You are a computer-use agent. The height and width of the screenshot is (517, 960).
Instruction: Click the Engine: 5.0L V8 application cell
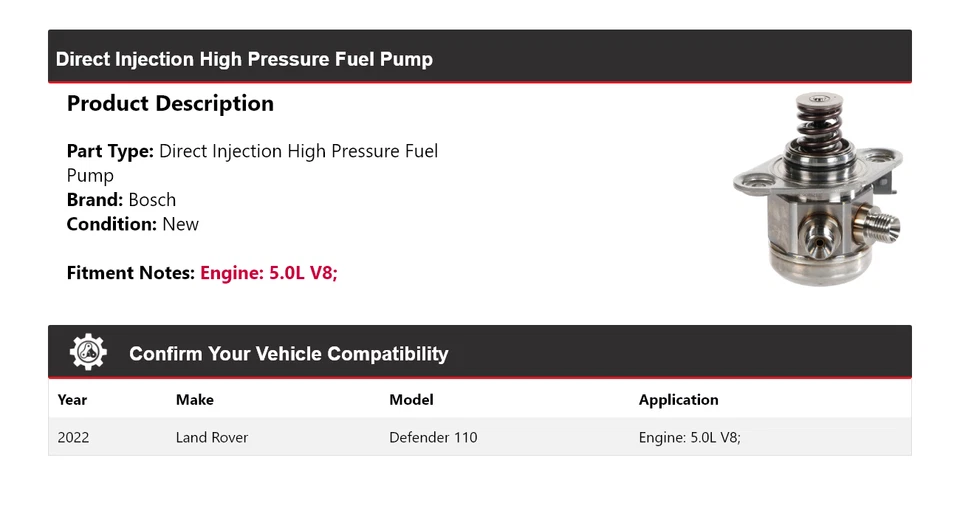(x=689, y=437)
